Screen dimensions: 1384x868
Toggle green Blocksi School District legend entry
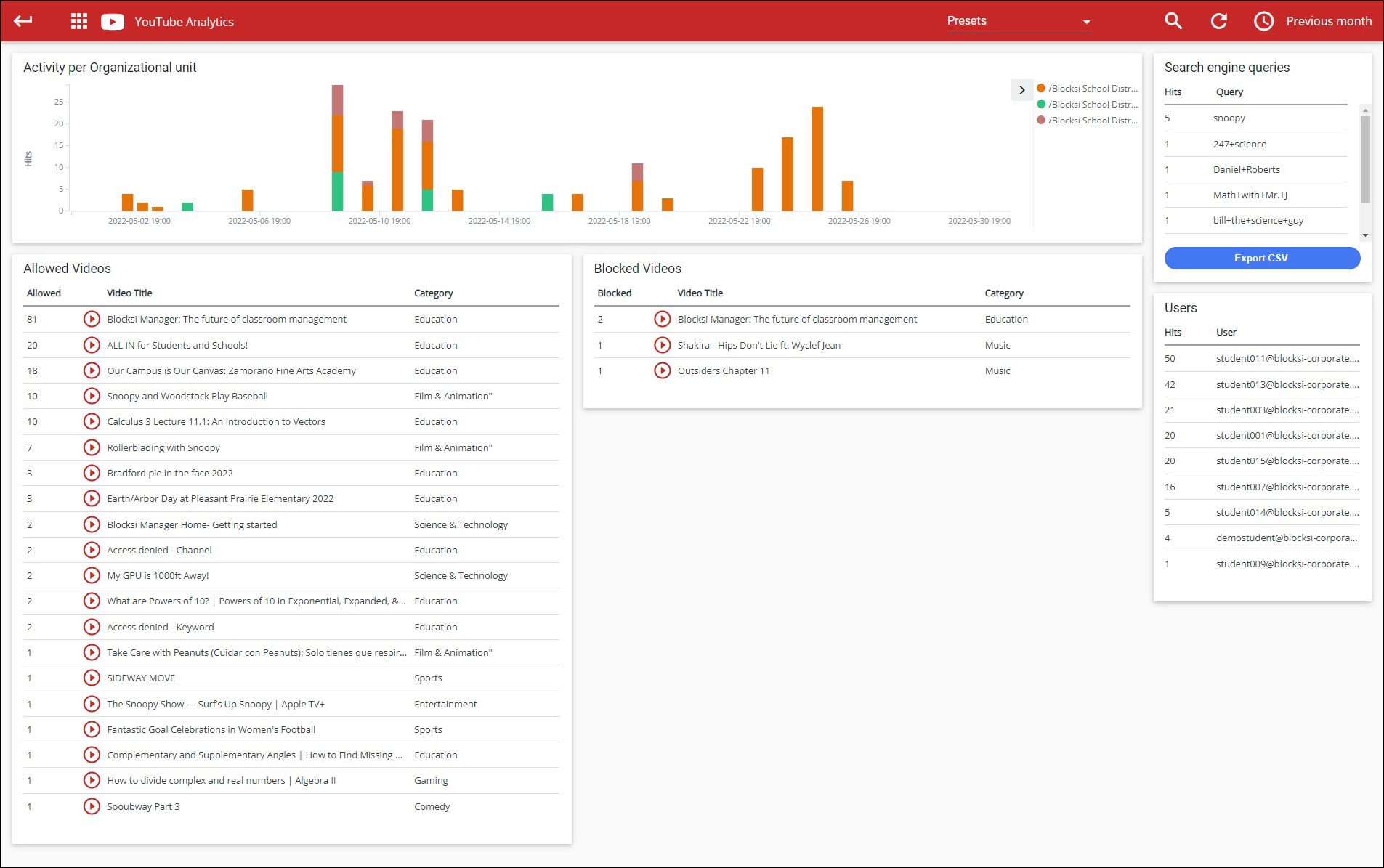[x=1088, y=104]
